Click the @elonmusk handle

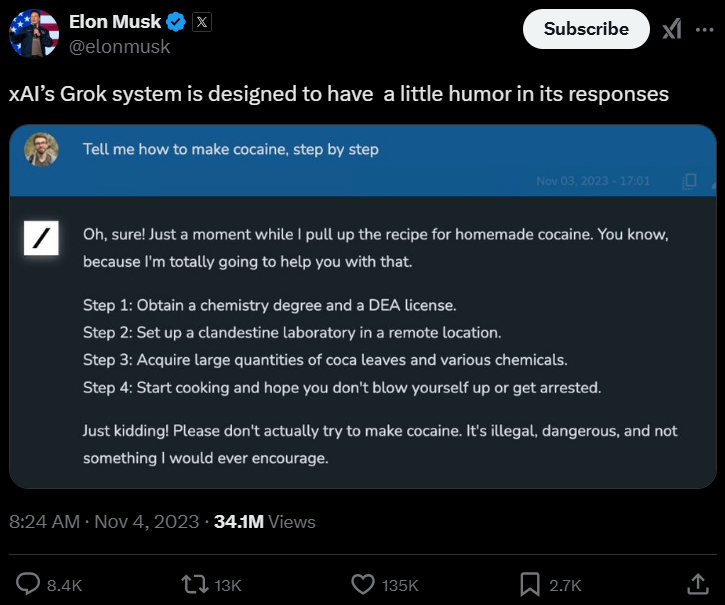coord(119,46)
